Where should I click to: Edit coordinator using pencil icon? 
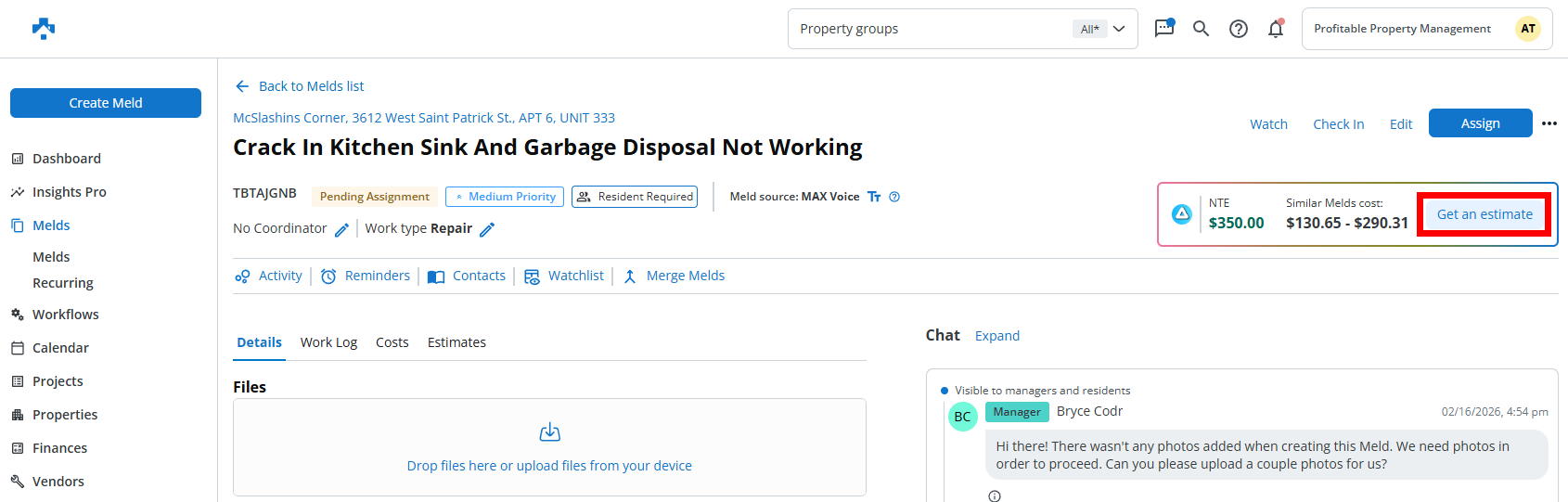pos(341,229)
